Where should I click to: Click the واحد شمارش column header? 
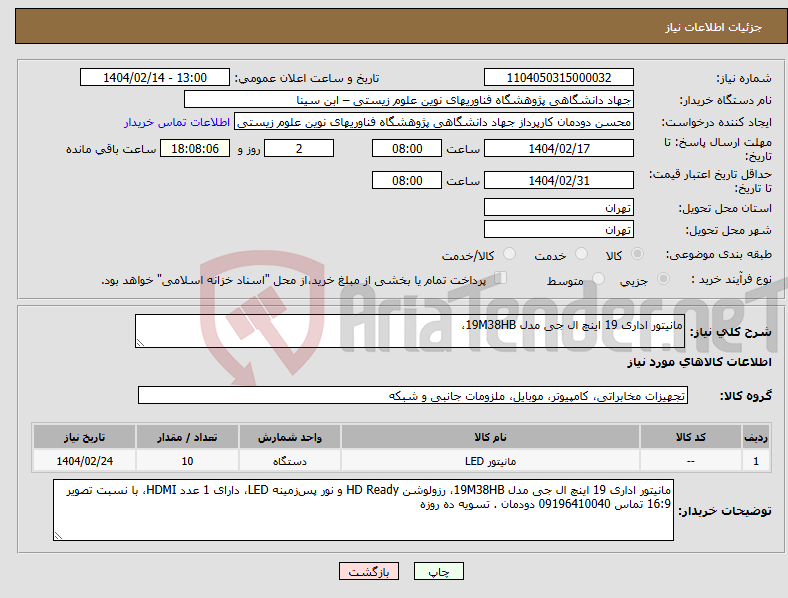[289, 437]
